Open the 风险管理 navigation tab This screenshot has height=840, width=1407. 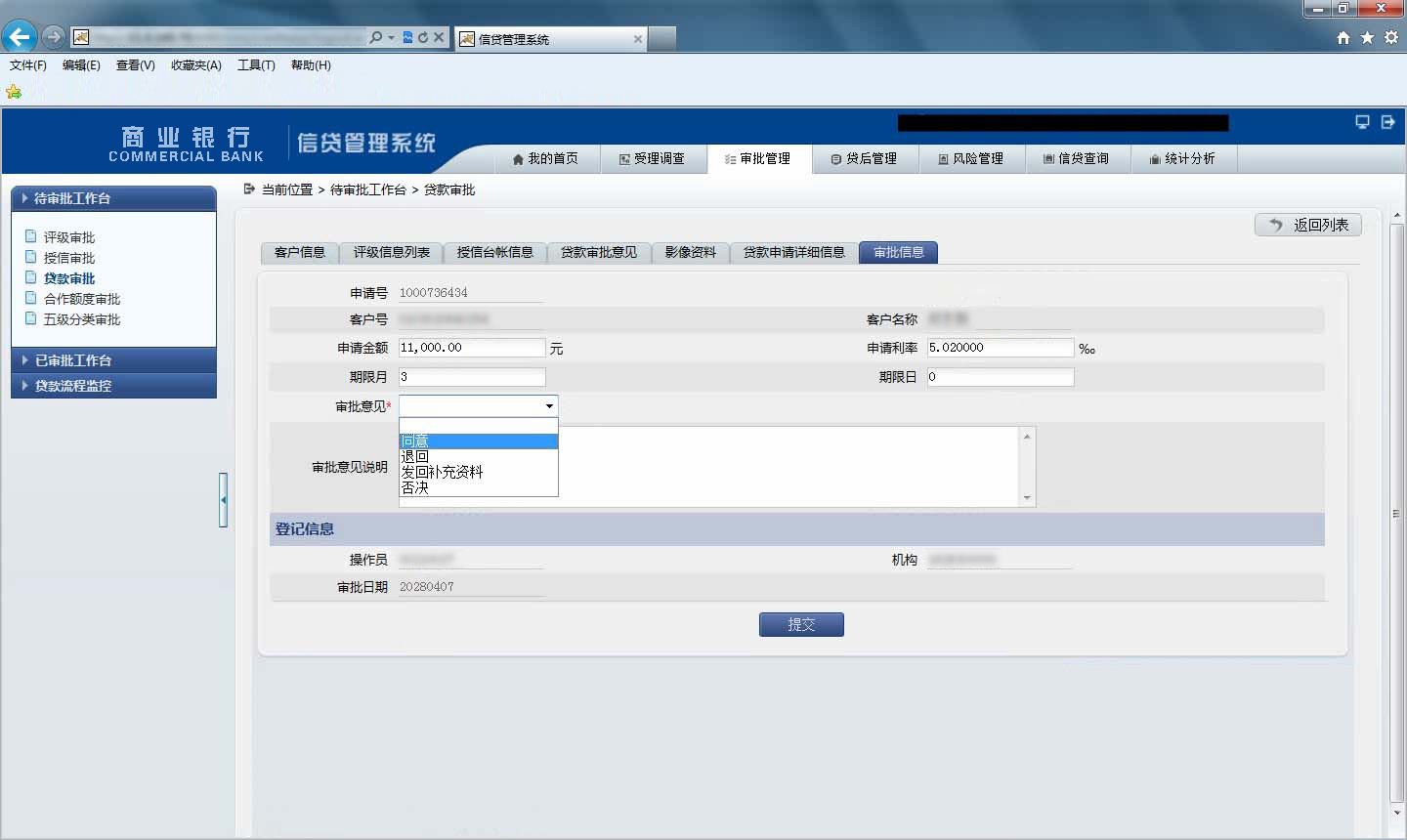tap(971, 158)
